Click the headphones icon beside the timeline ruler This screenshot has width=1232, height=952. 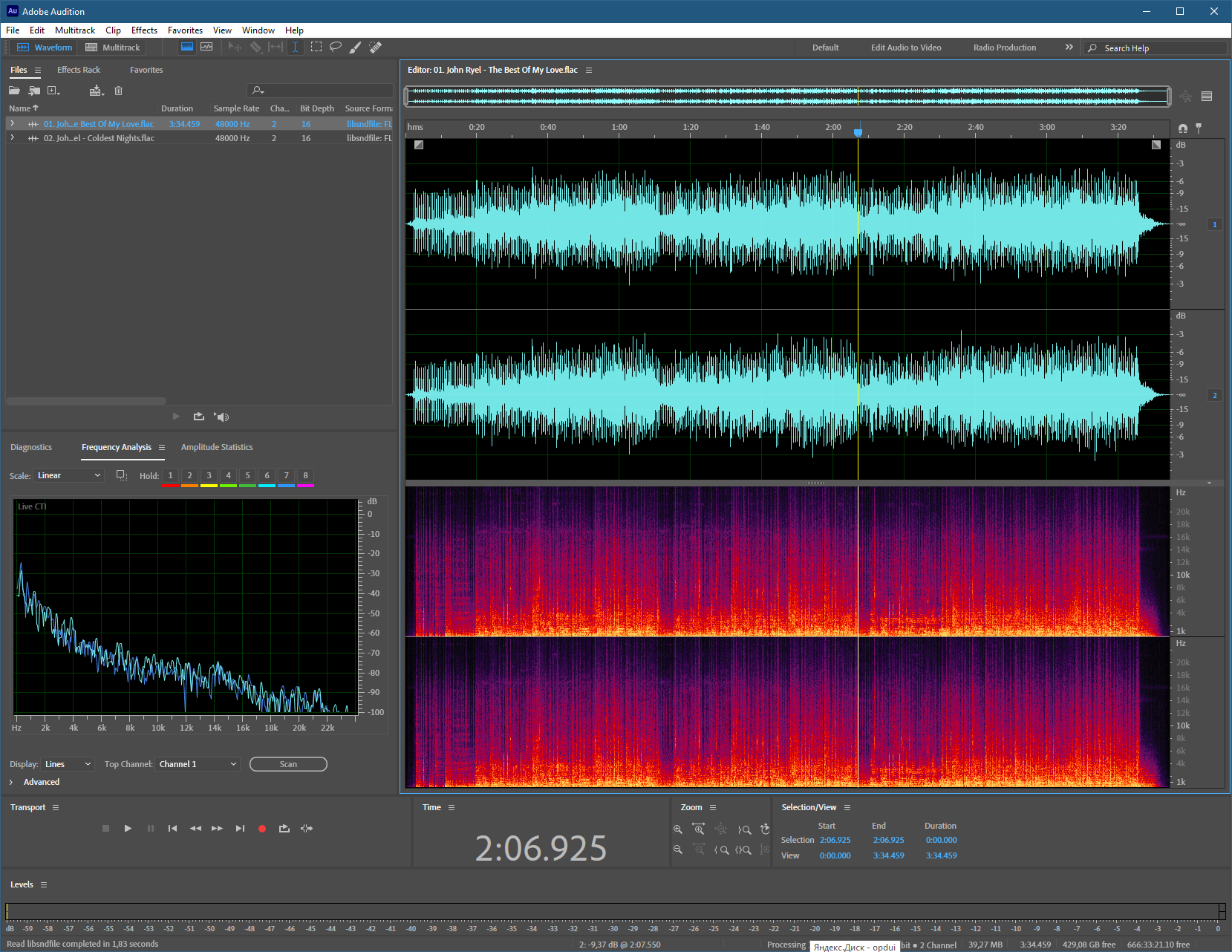pyautogui.click(x=1183, y=128)
